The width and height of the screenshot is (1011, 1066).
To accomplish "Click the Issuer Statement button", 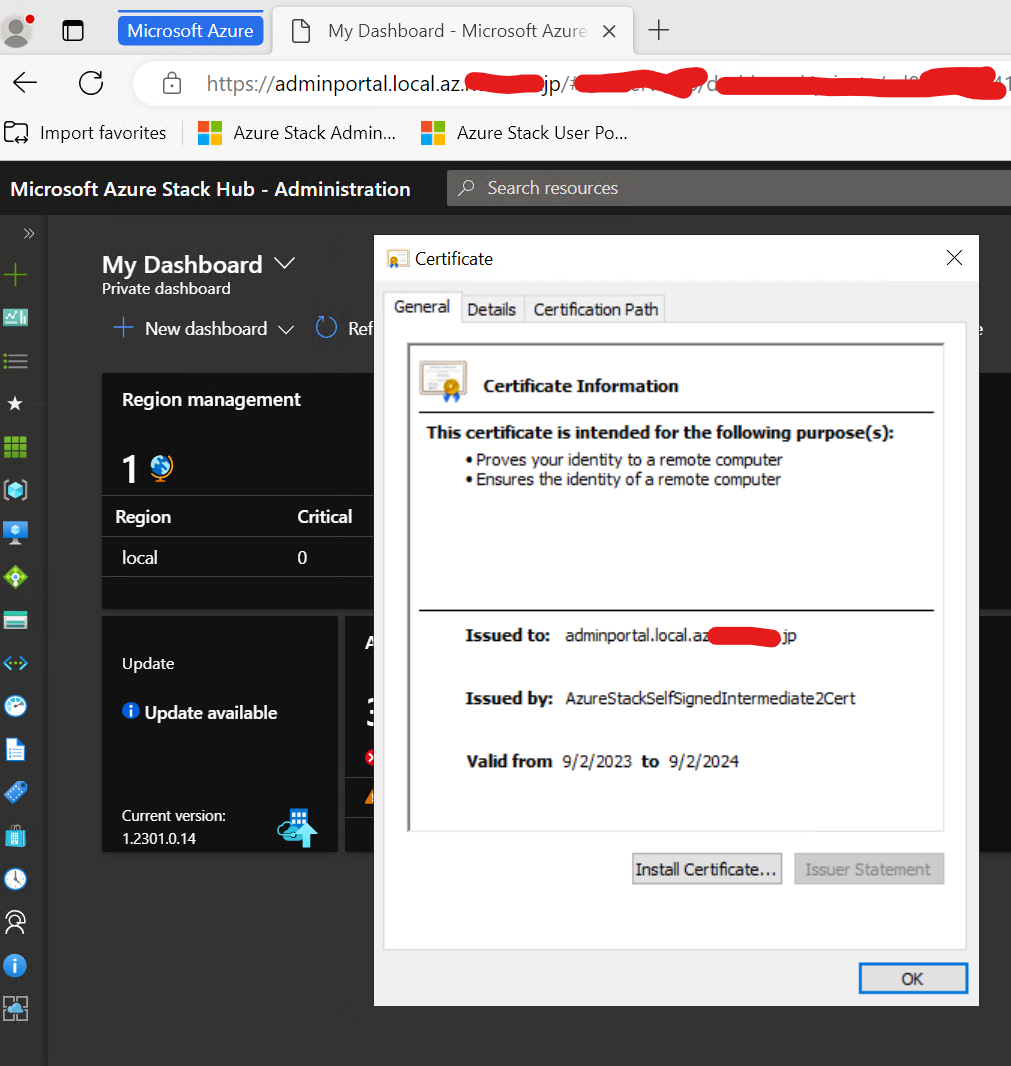I will (x=868, y=869).
